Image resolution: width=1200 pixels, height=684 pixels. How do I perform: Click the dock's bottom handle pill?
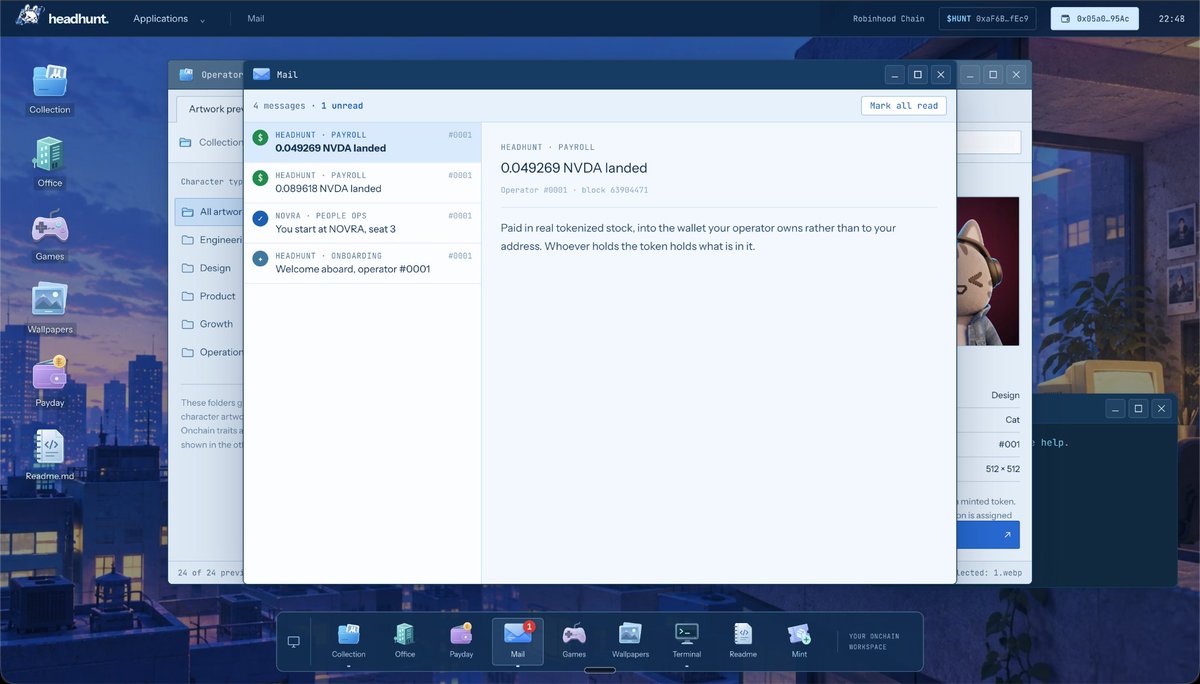599,670
